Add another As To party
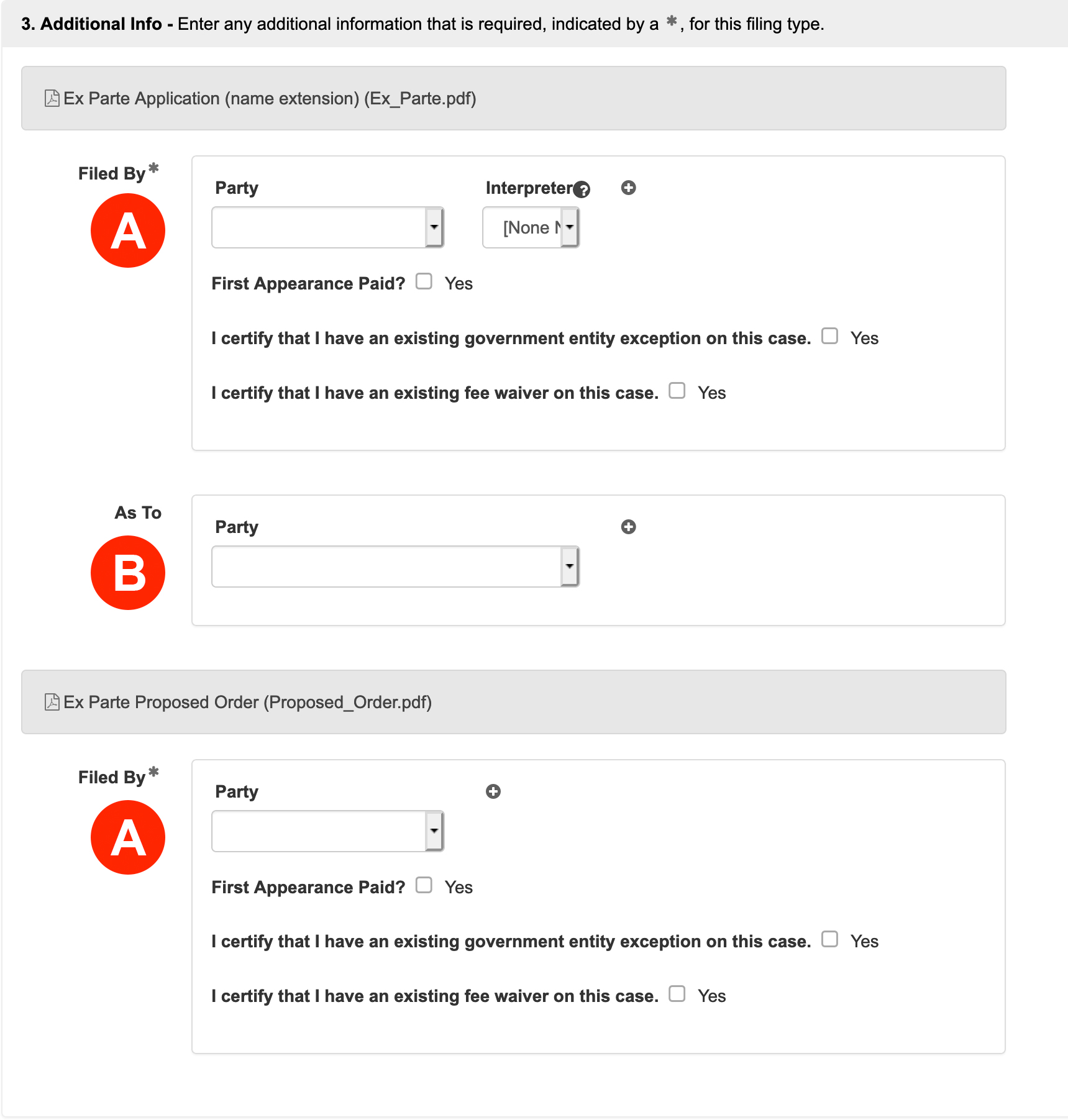Viewport: 1068px width, 1120px height. click(x=629, y=527)
